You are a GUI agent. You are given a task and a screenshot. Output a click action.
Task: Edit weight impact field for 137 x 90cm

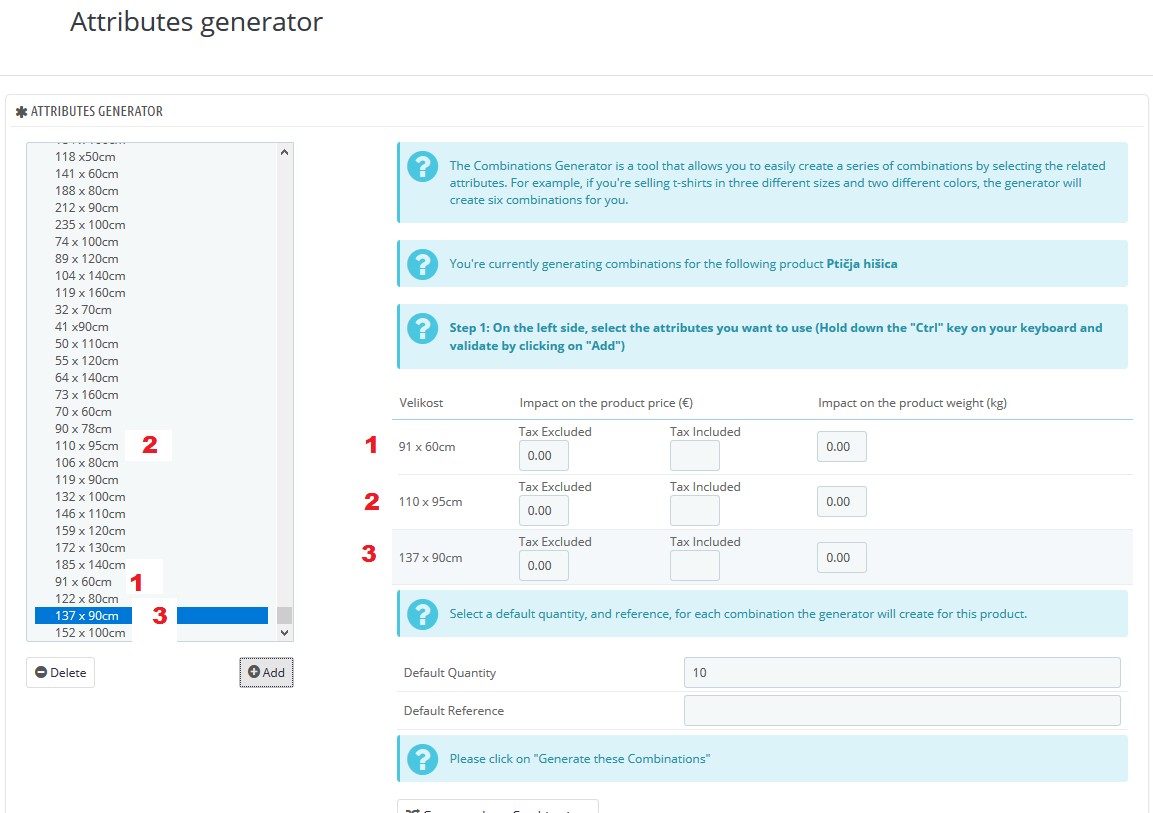pos(842,557)
